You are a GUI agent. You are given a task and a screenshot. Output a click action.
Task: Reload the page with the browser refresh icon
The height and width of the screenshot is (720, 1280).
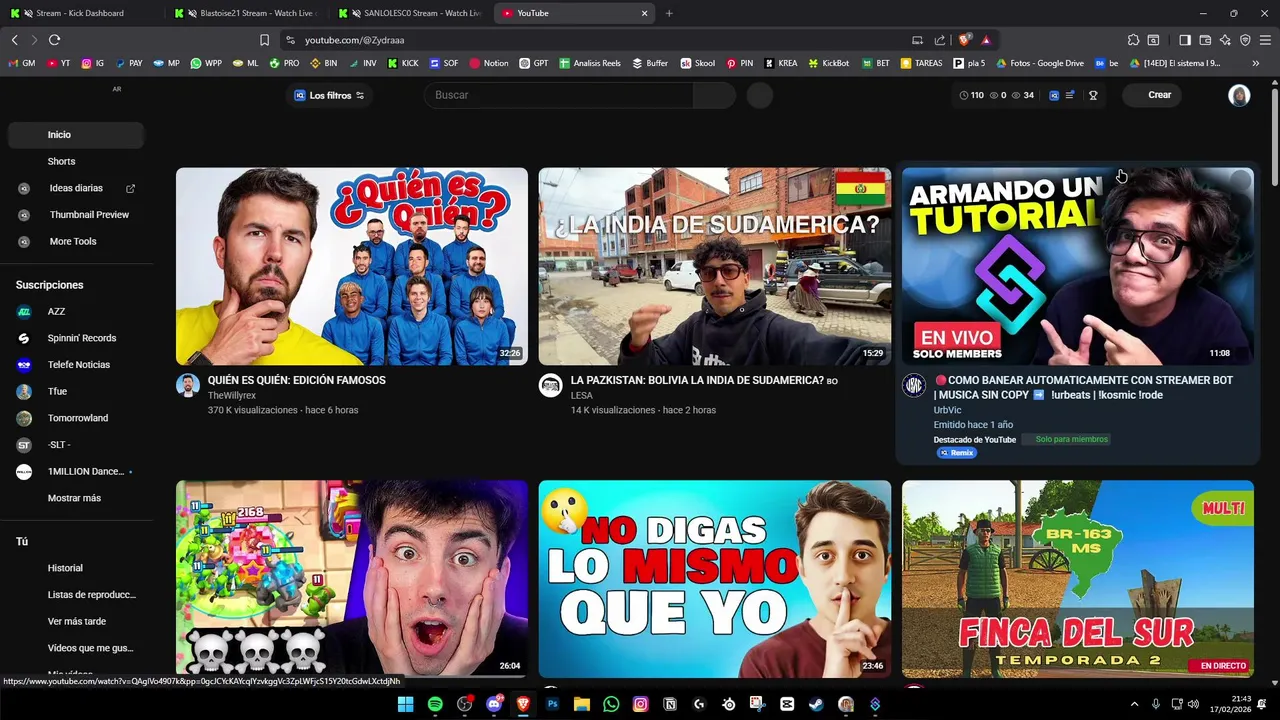coord(54,40)
